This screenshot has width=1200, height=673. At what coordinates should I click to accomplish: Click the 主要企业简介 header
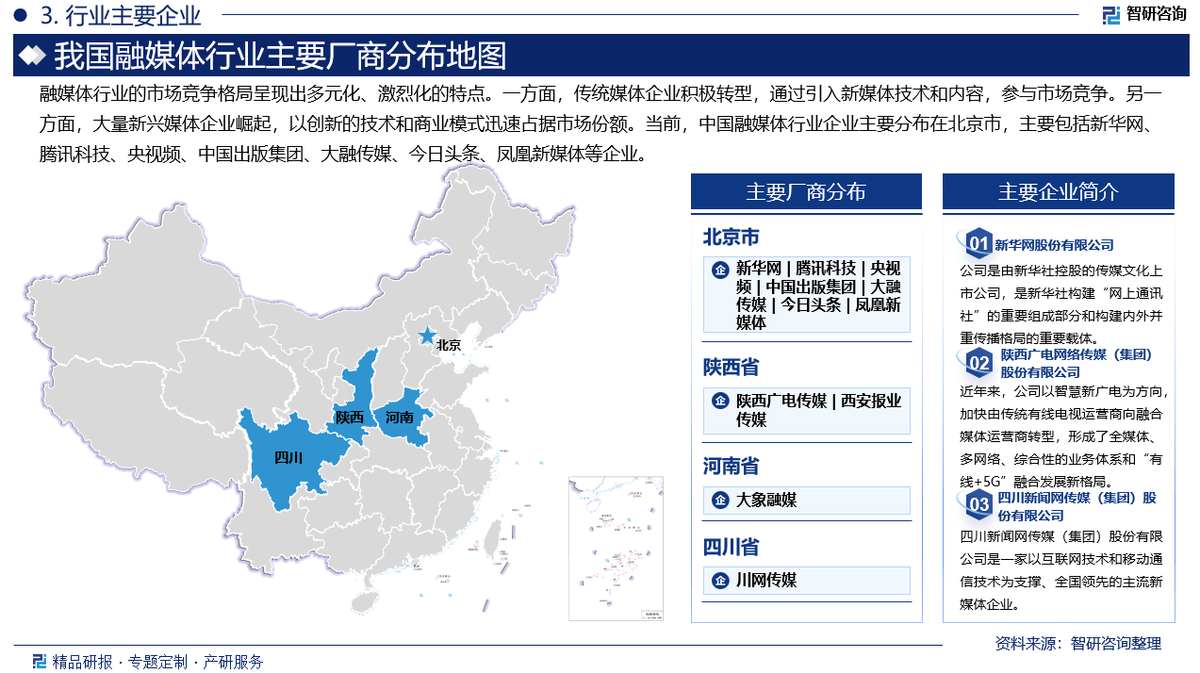[x=1058, y=193]
